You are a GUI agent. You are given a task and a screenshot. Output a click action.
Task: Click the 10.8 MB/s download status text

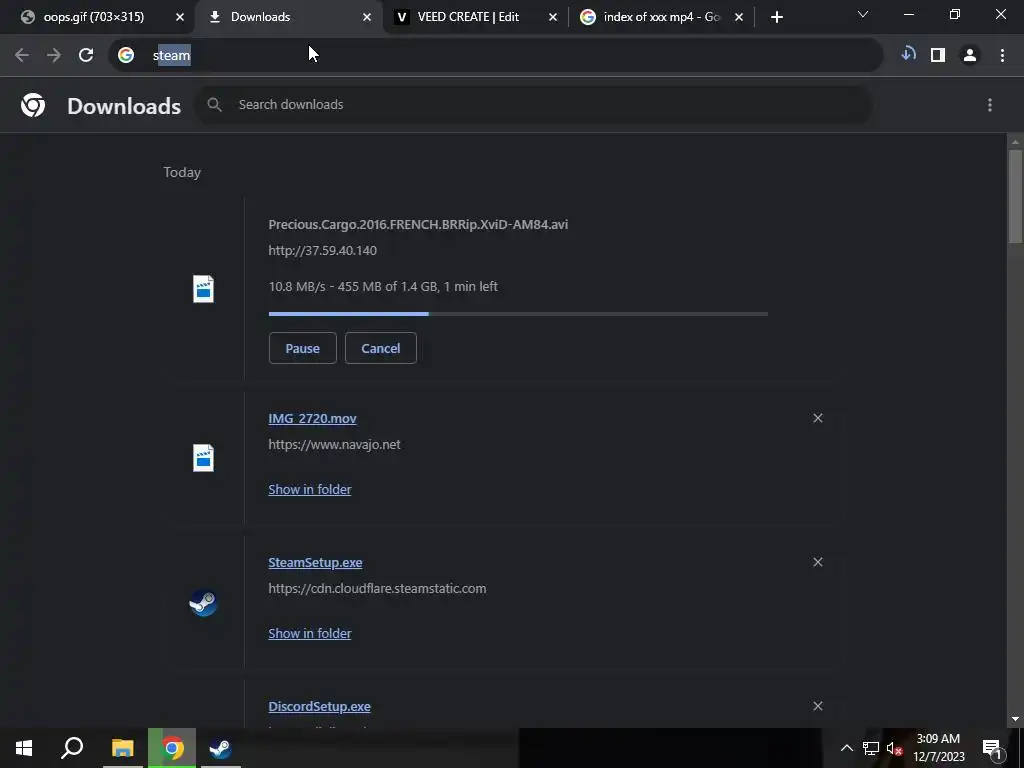[383, 287]
